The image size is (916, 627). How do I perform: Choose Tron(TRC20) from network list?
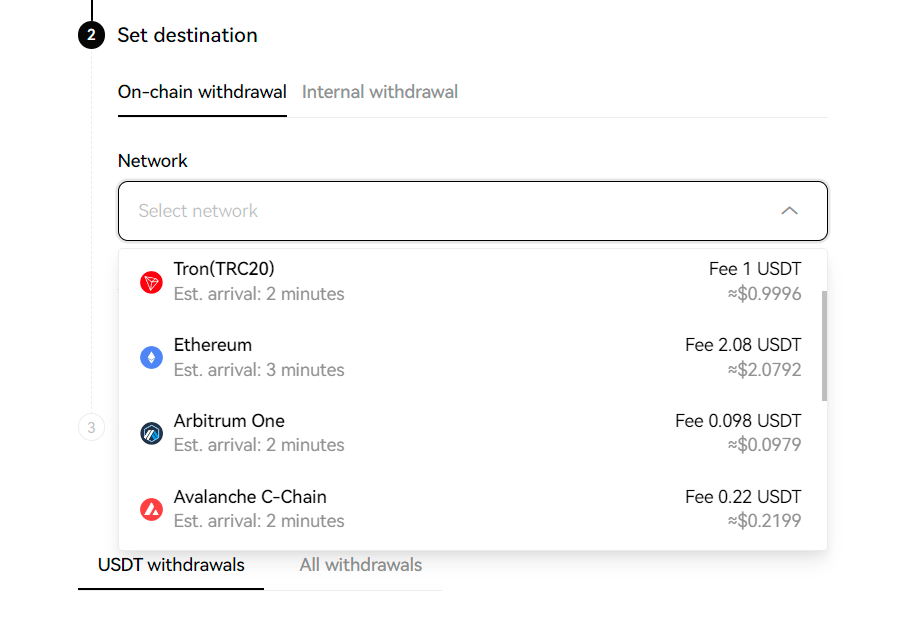tap(224, 269)
